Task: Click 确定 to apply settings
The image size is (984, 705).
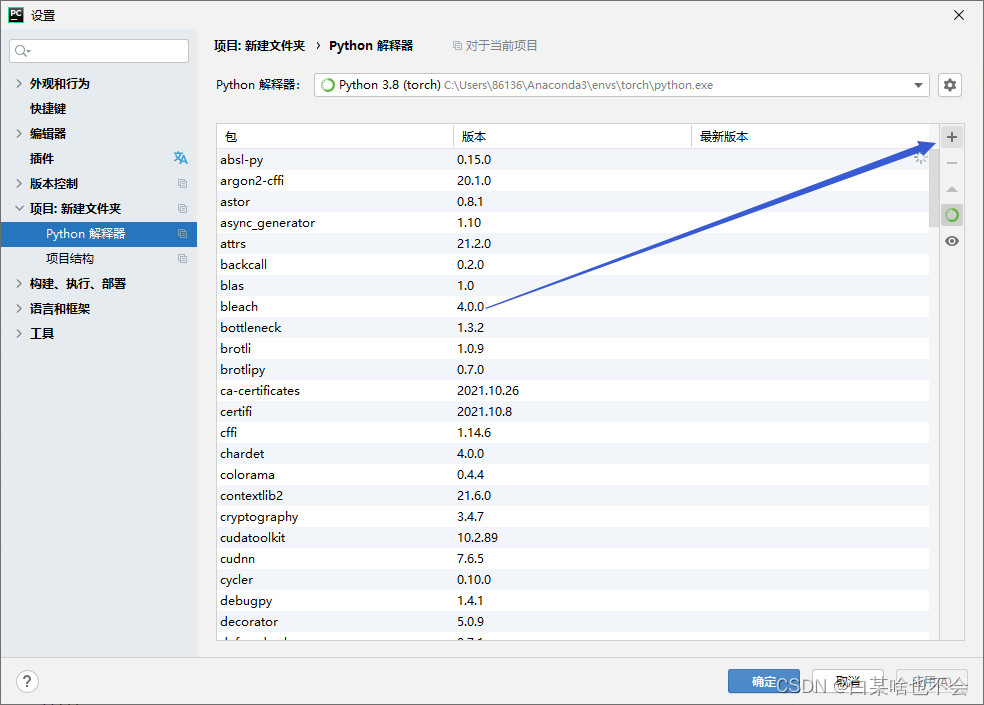Action: (x=763, y=680)
